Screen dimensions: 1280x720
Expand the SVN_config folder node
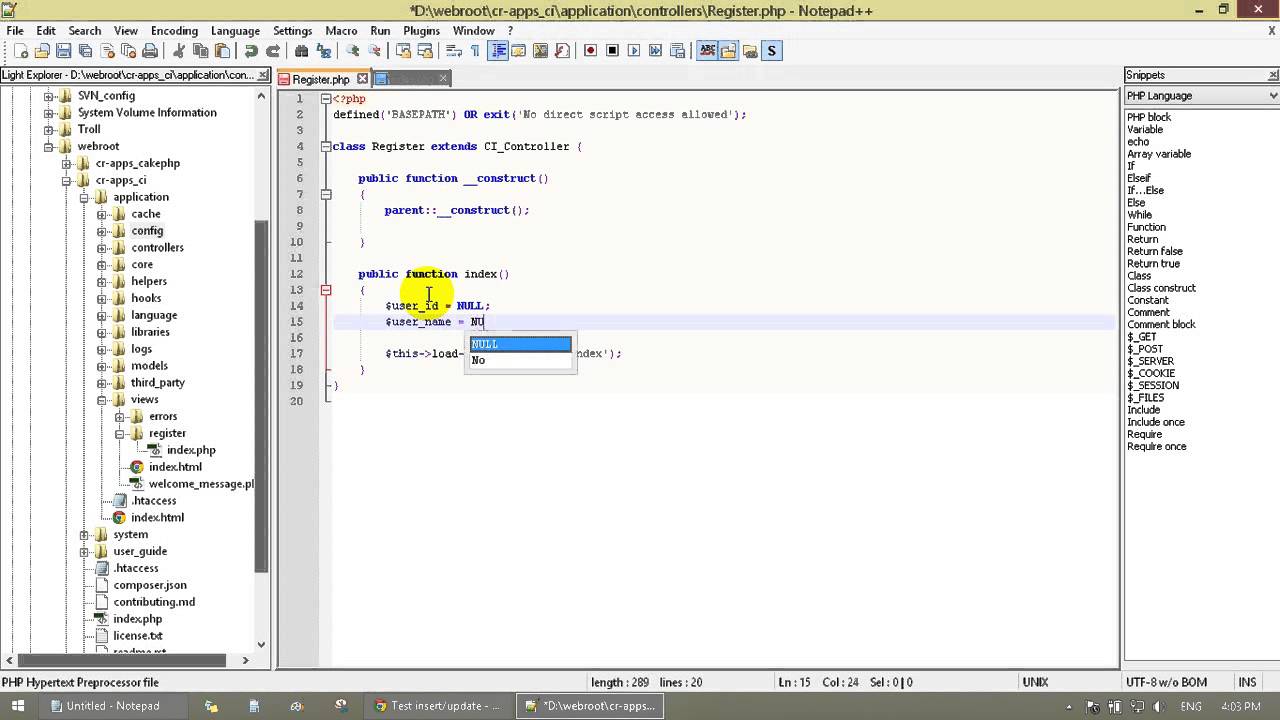tap(48, 96)
